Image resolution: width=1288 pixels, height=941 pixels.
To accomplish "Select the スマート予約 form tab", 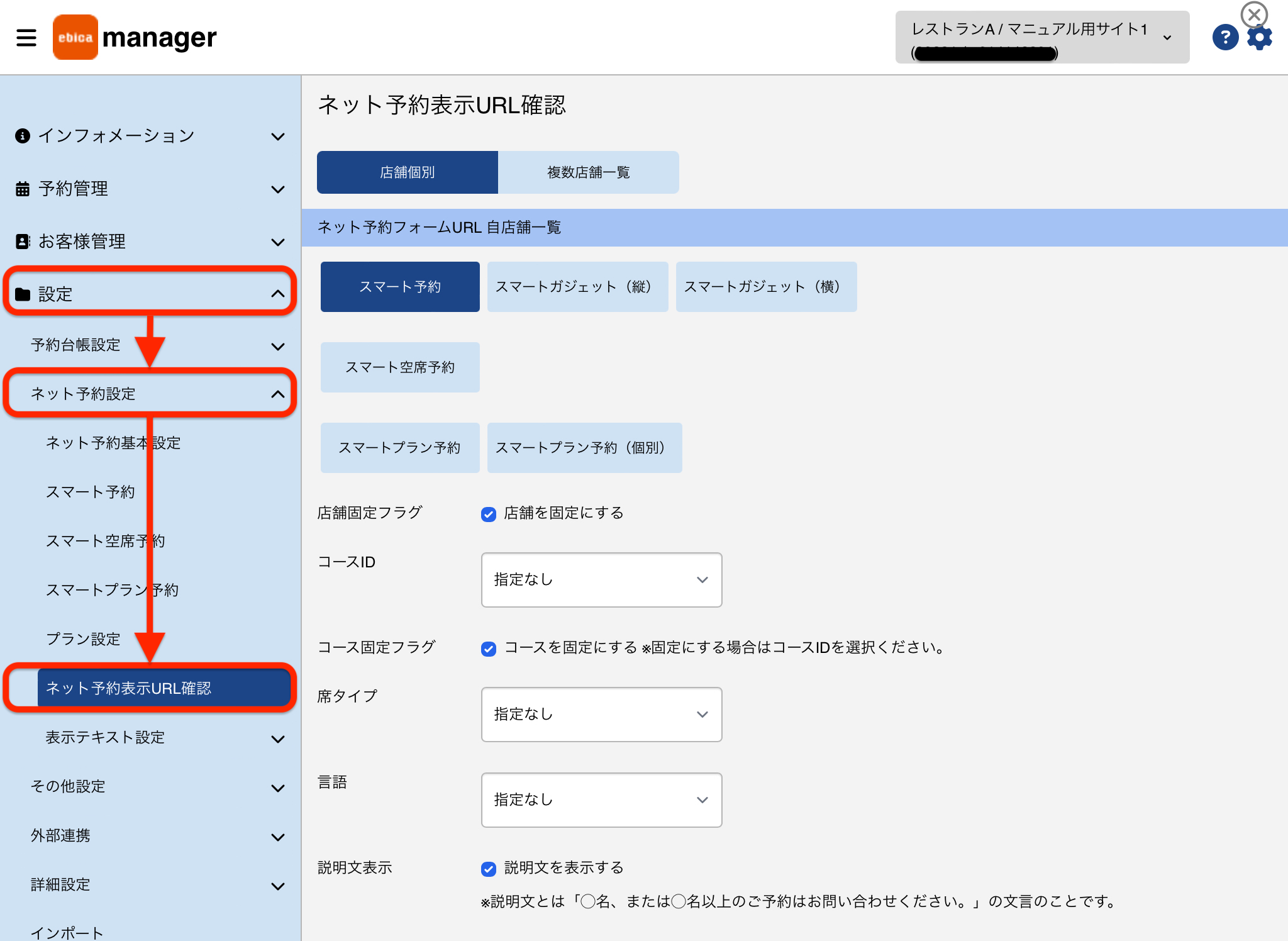I will (x=400, y=287).
